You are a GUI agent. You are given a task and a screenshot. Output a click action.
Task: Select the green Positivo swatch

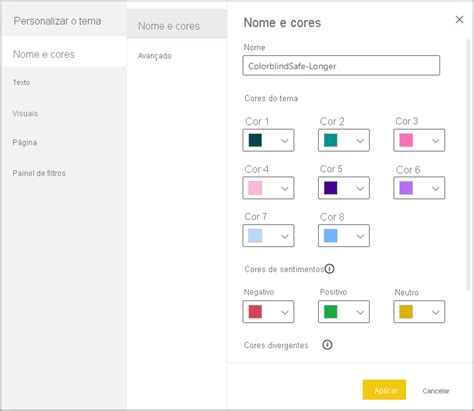tap(331, 312)
